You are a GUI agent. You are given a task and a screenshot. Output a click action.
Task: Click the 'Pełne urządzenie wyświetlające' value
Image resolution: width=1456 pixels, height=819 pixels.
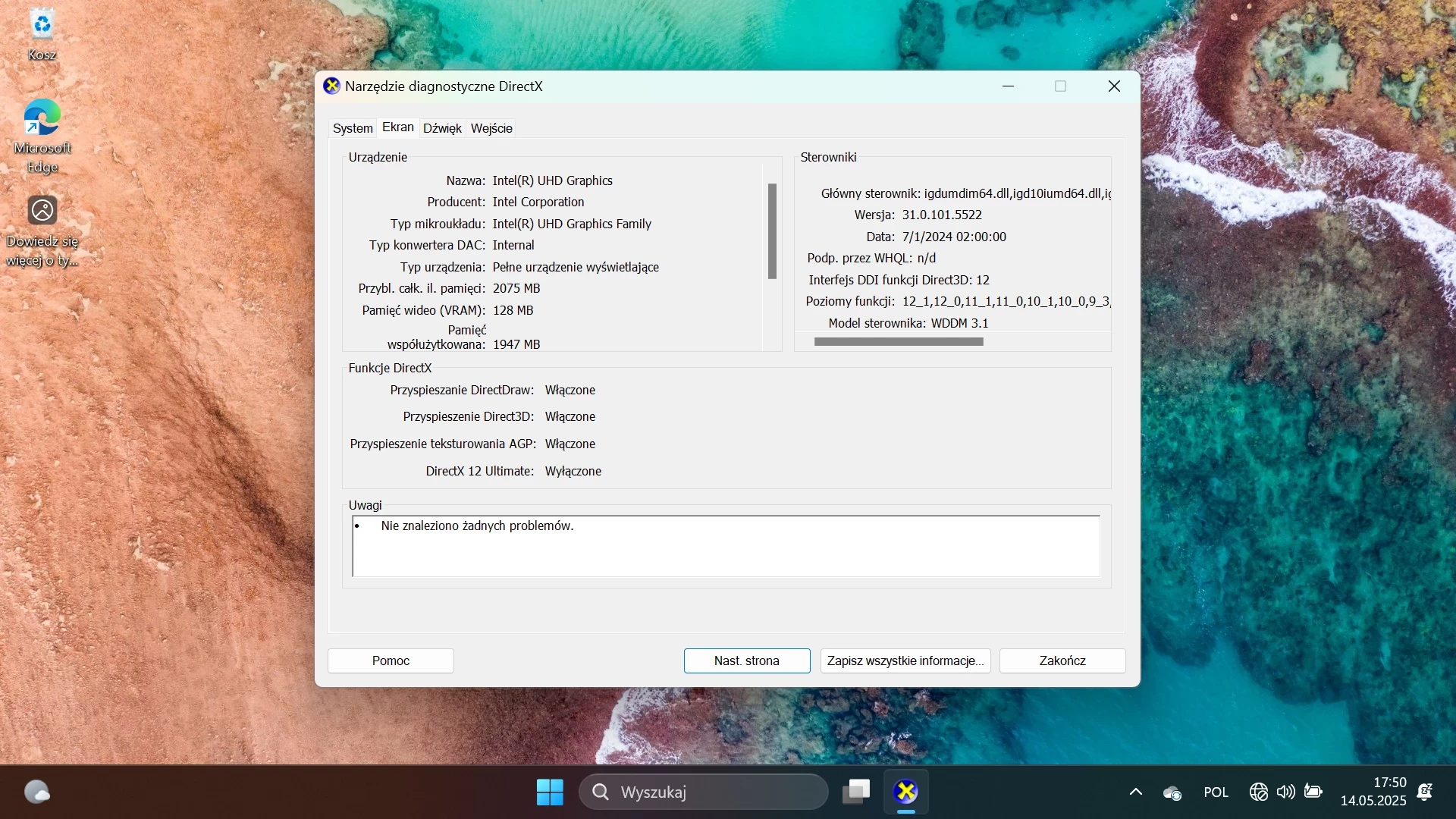[576, 267]
